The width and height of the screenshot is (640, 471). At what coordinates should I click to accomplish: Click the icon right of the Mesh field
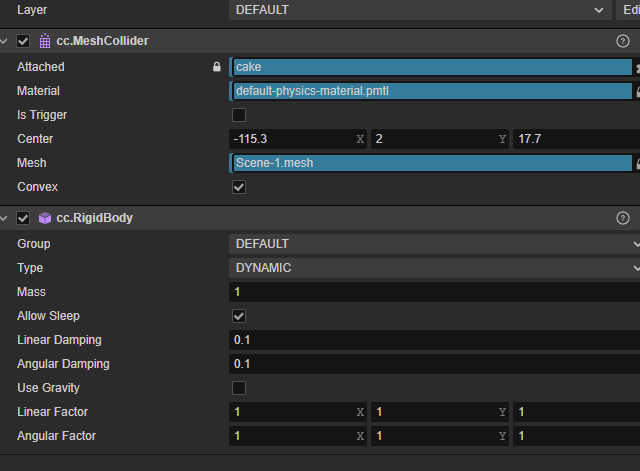(637, 163)
